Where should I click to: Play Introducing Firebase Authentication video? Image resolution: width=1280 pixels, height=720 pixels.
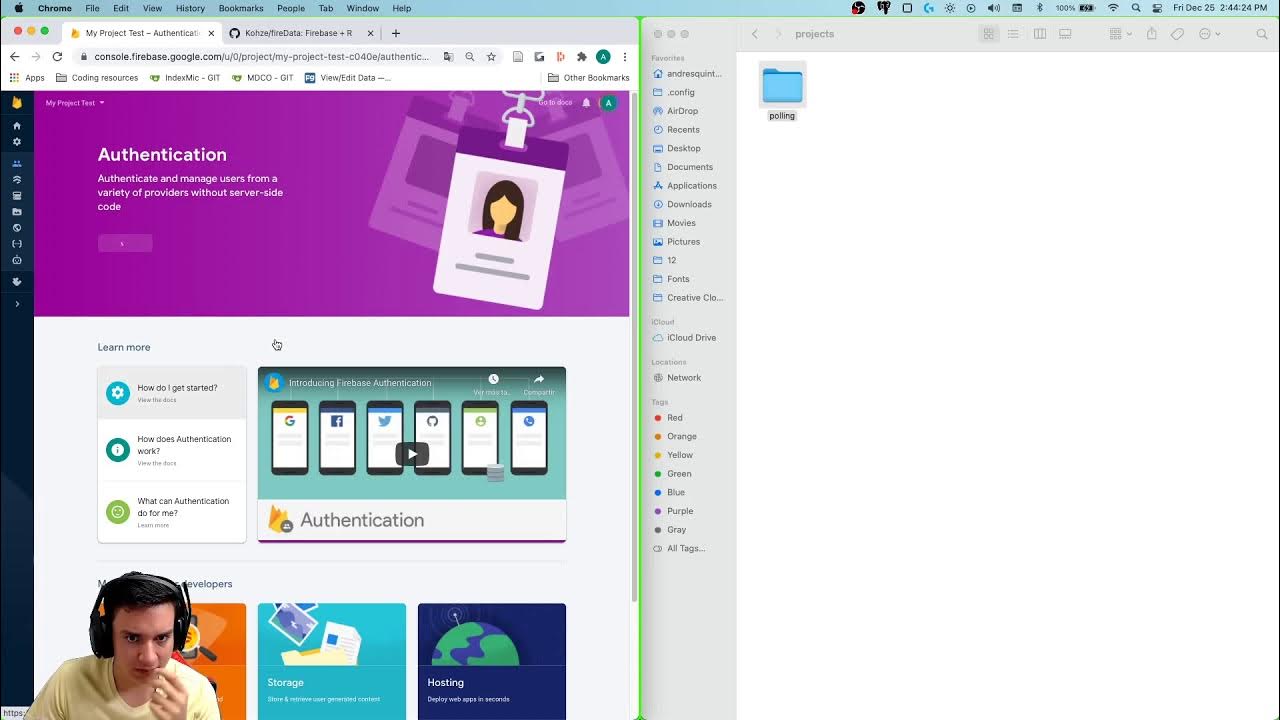click(412, 454)
